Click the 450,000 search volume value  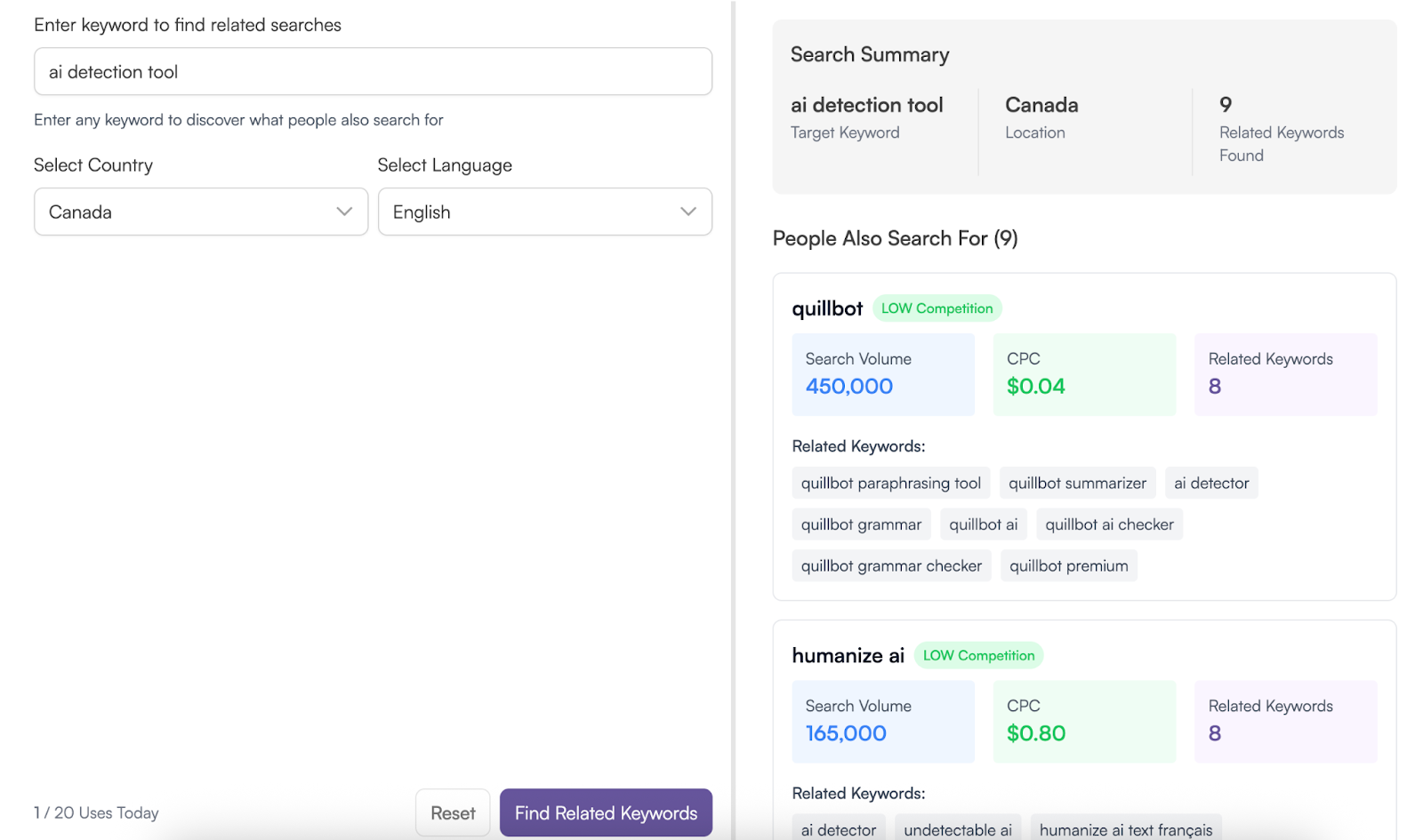point(849,386)
